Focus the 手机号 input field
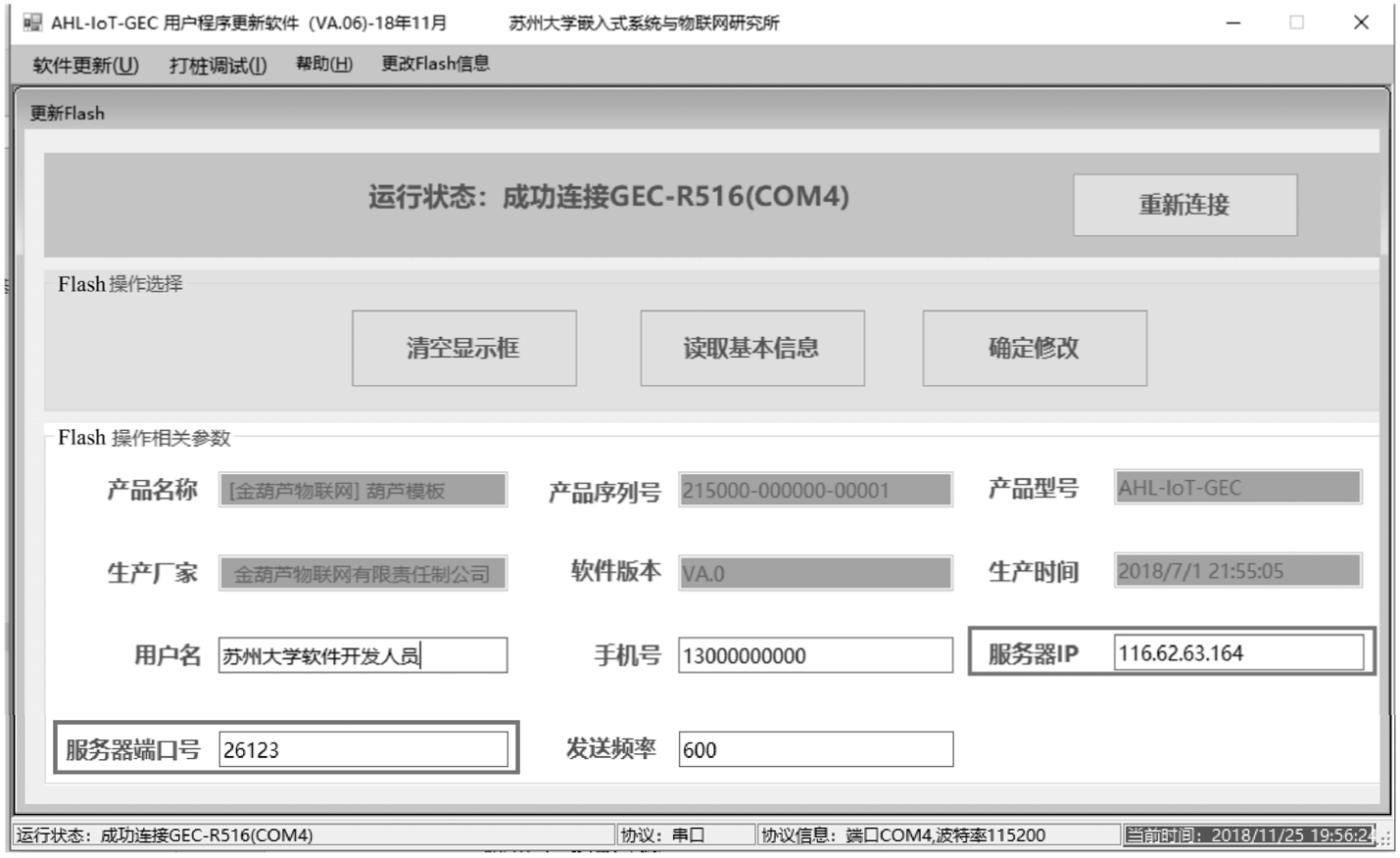Screen dimensions: 1400x858 (814, 655)
